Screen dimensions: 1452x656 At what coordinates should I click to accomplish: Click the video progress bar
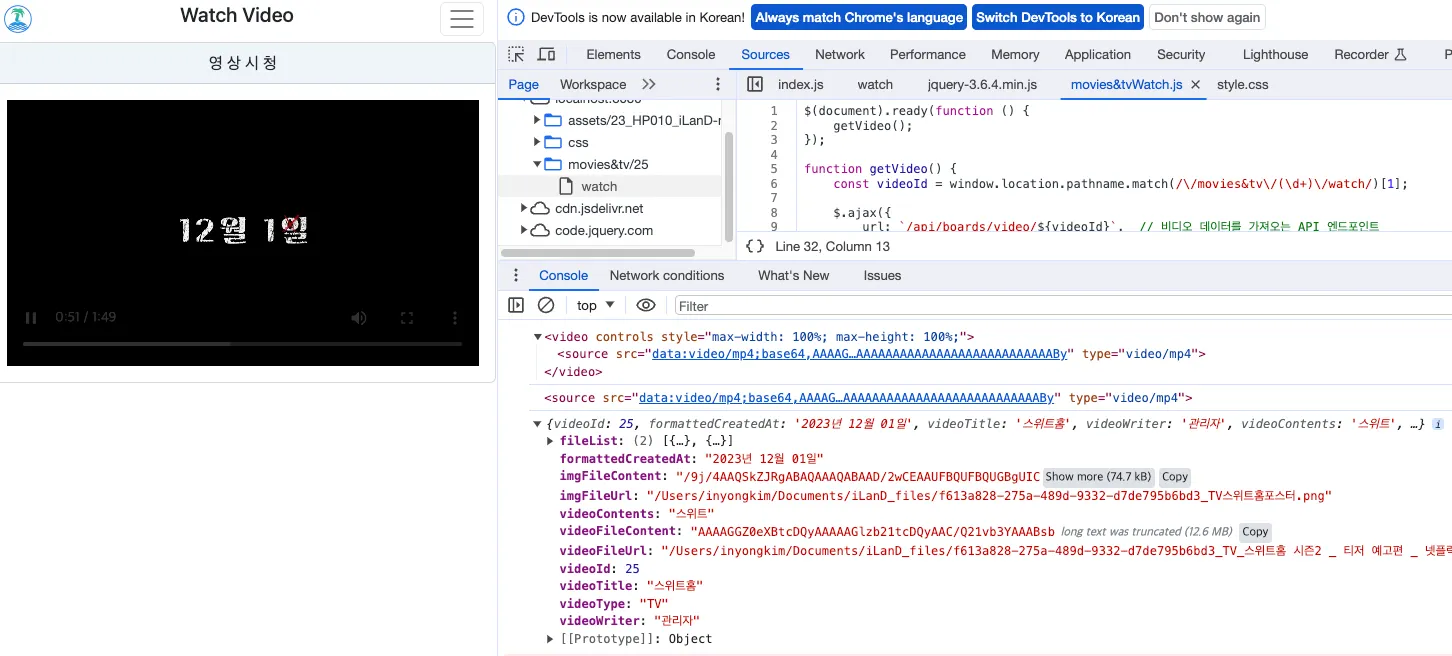click(x=242, y=344)
